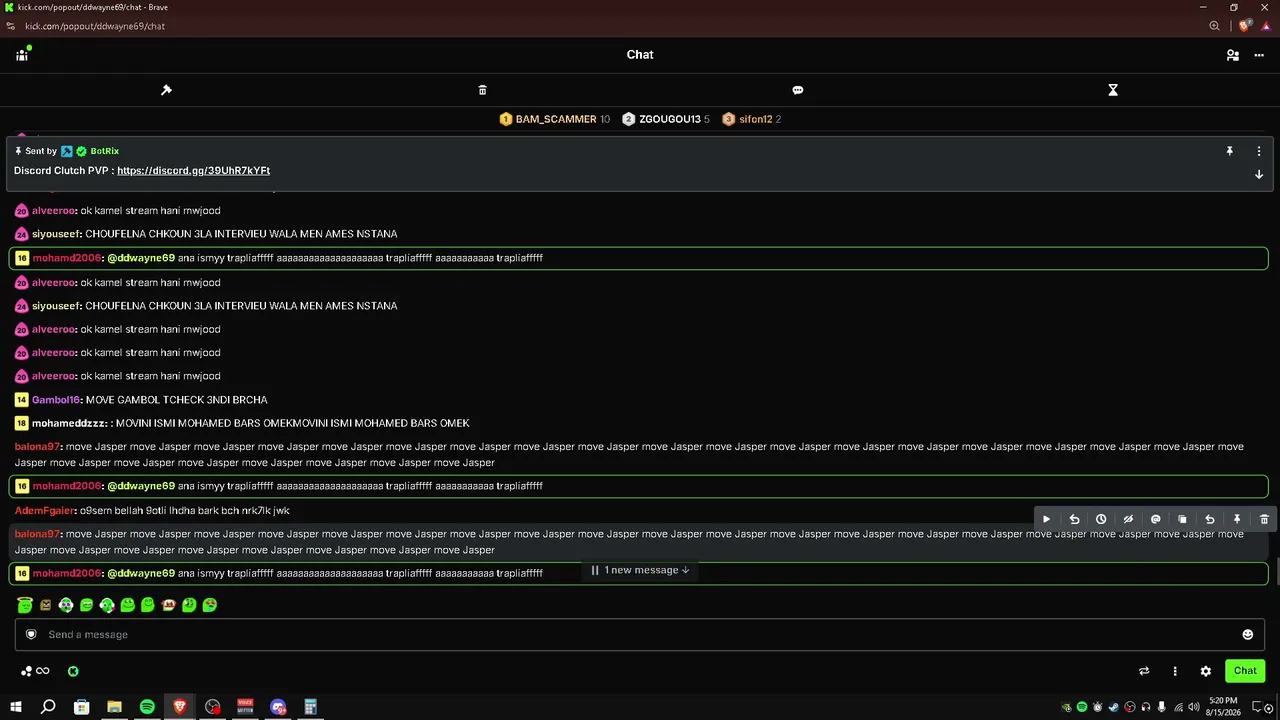Open the emoji picker smiley icon
This screenshot has width=1280, height=720.
coord(1247,634)
